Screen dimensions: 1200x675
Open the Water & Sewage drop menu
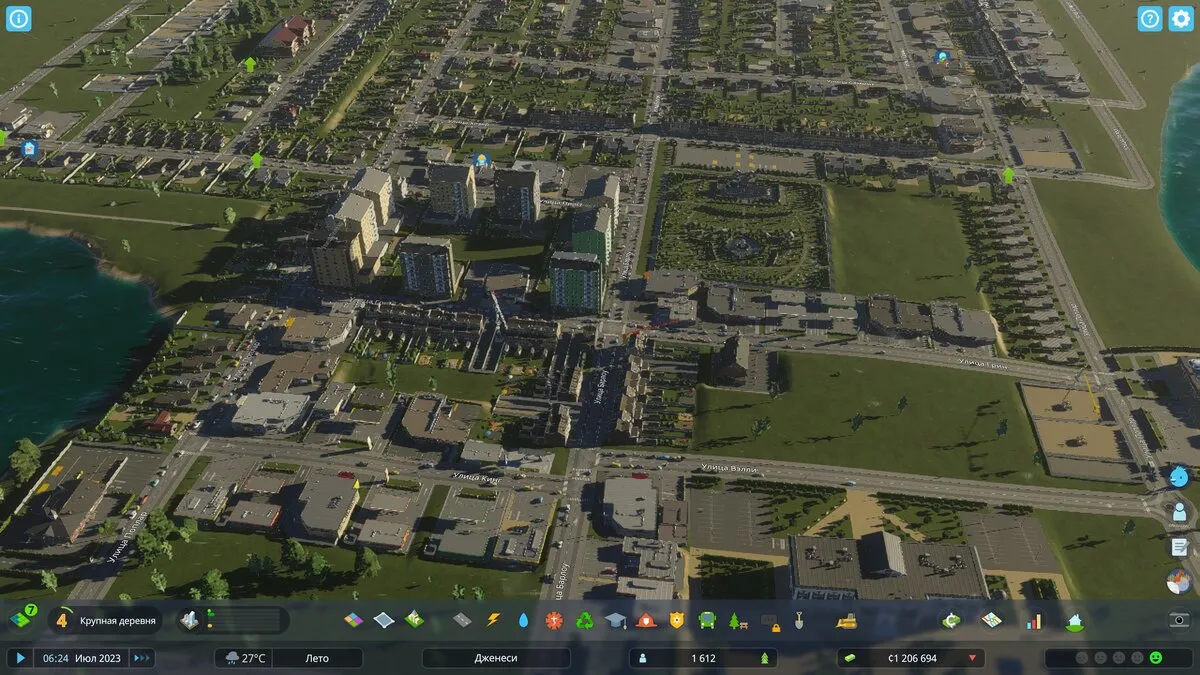click(x=523, y=620)
